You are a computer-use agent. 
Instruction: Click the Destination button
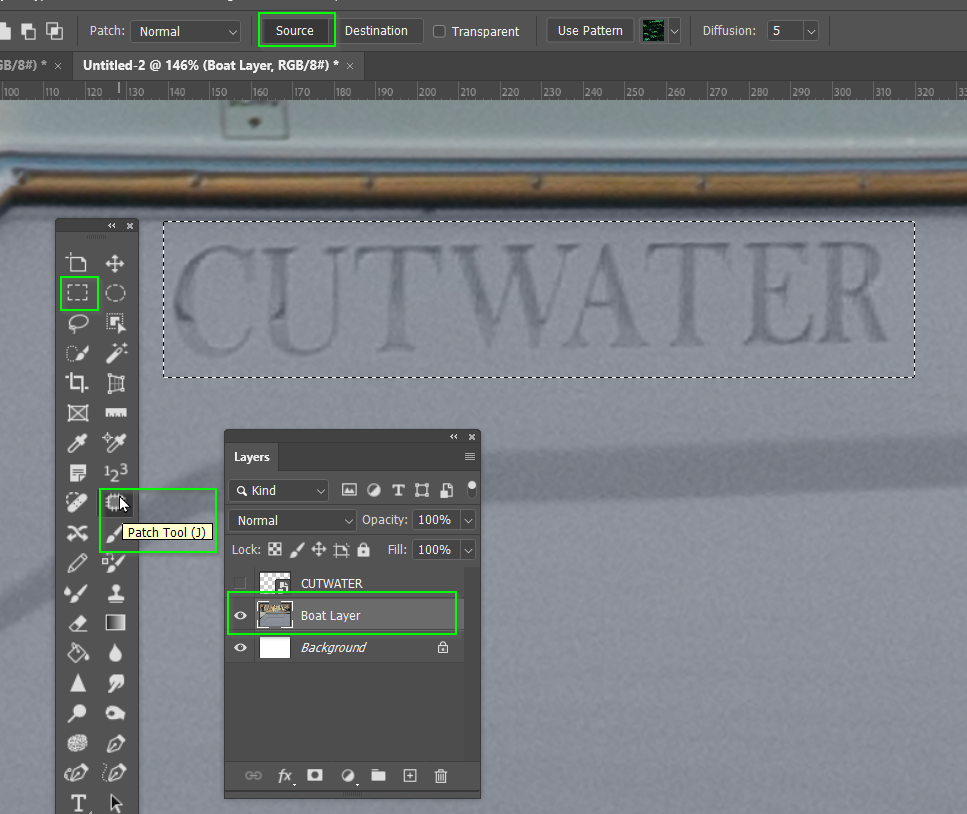pos(379,31)
